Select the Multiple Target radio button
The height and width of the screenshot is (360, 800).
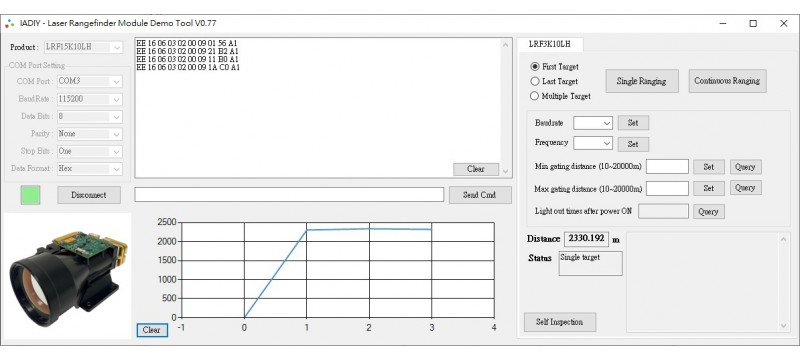pyautogui.click(x=535, y=96)
